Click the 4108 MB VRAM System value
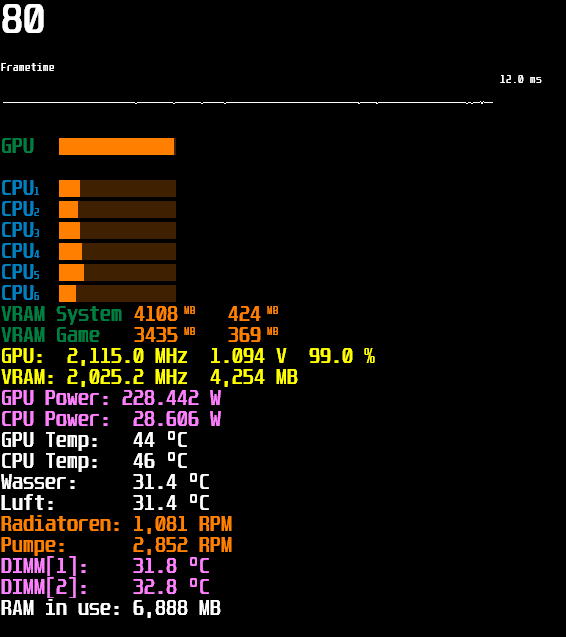The image size is (566, 637). pos(165,314)
